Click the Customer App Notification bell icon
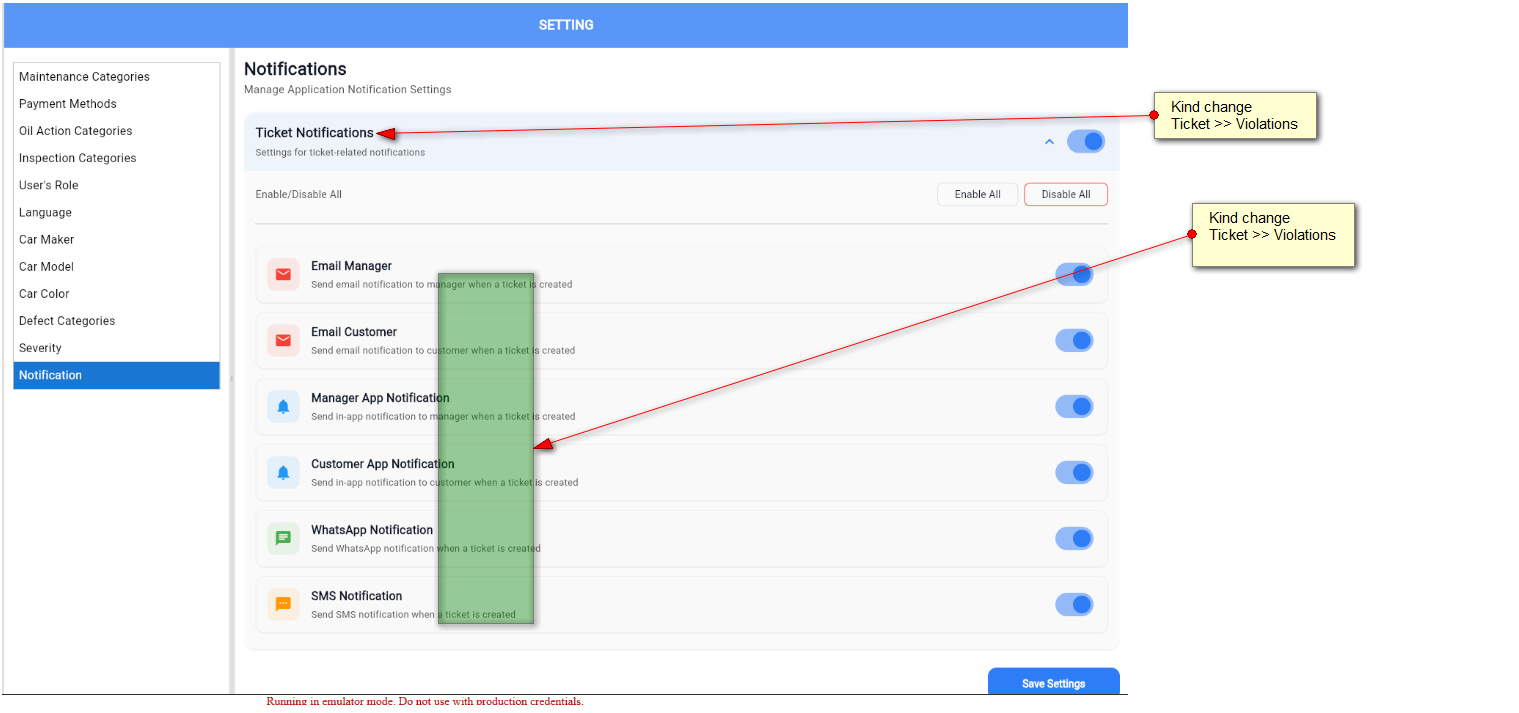The image size is (1519, 713). tap(283, 473)
